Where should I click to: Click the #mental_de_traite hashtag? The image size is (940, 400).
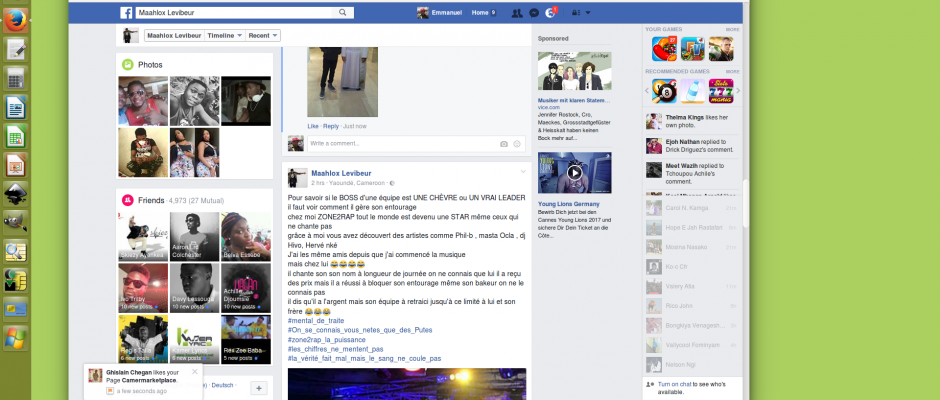pos(314,320)
